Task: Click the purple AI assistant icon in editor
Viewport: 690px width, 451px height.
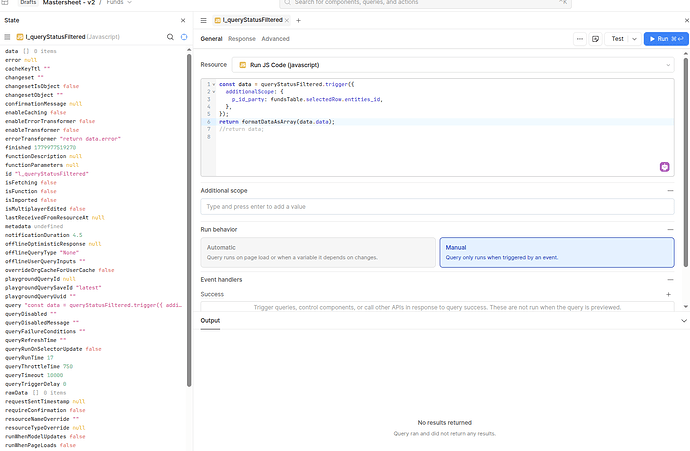Action: 664,167
